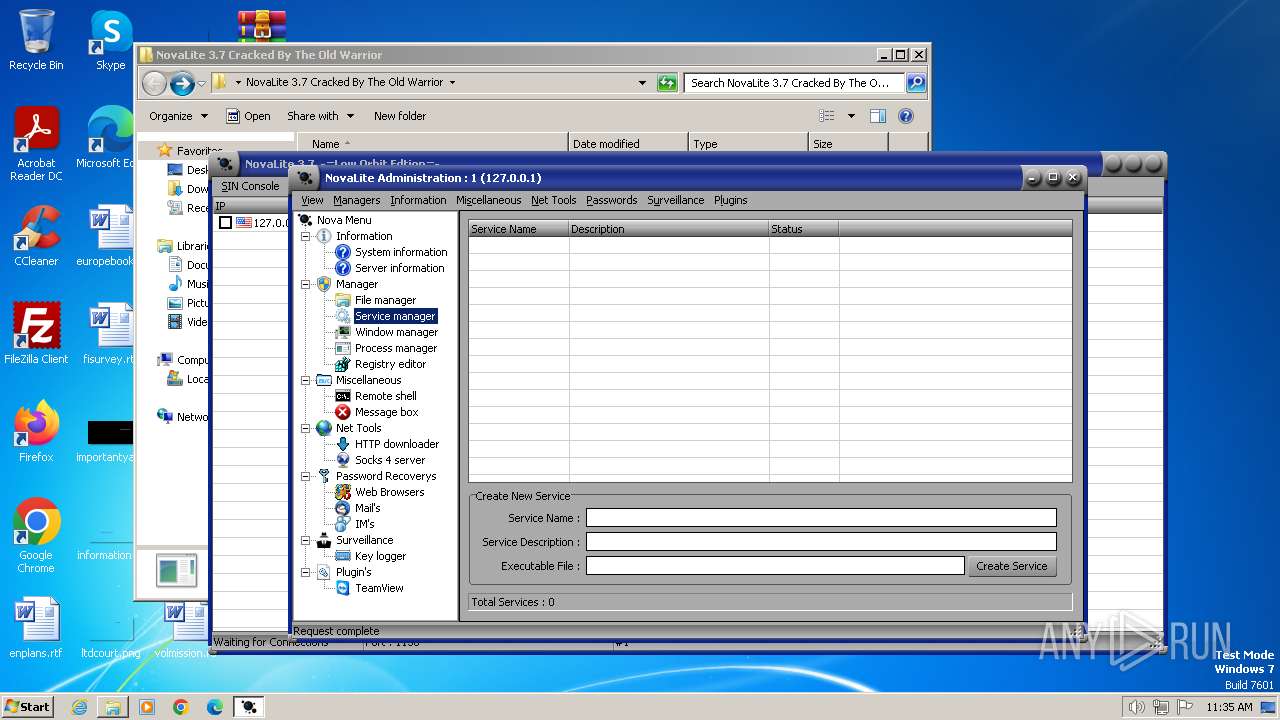Open the Message box red icon
This screenshot has height=720, width=1280.
343,412
